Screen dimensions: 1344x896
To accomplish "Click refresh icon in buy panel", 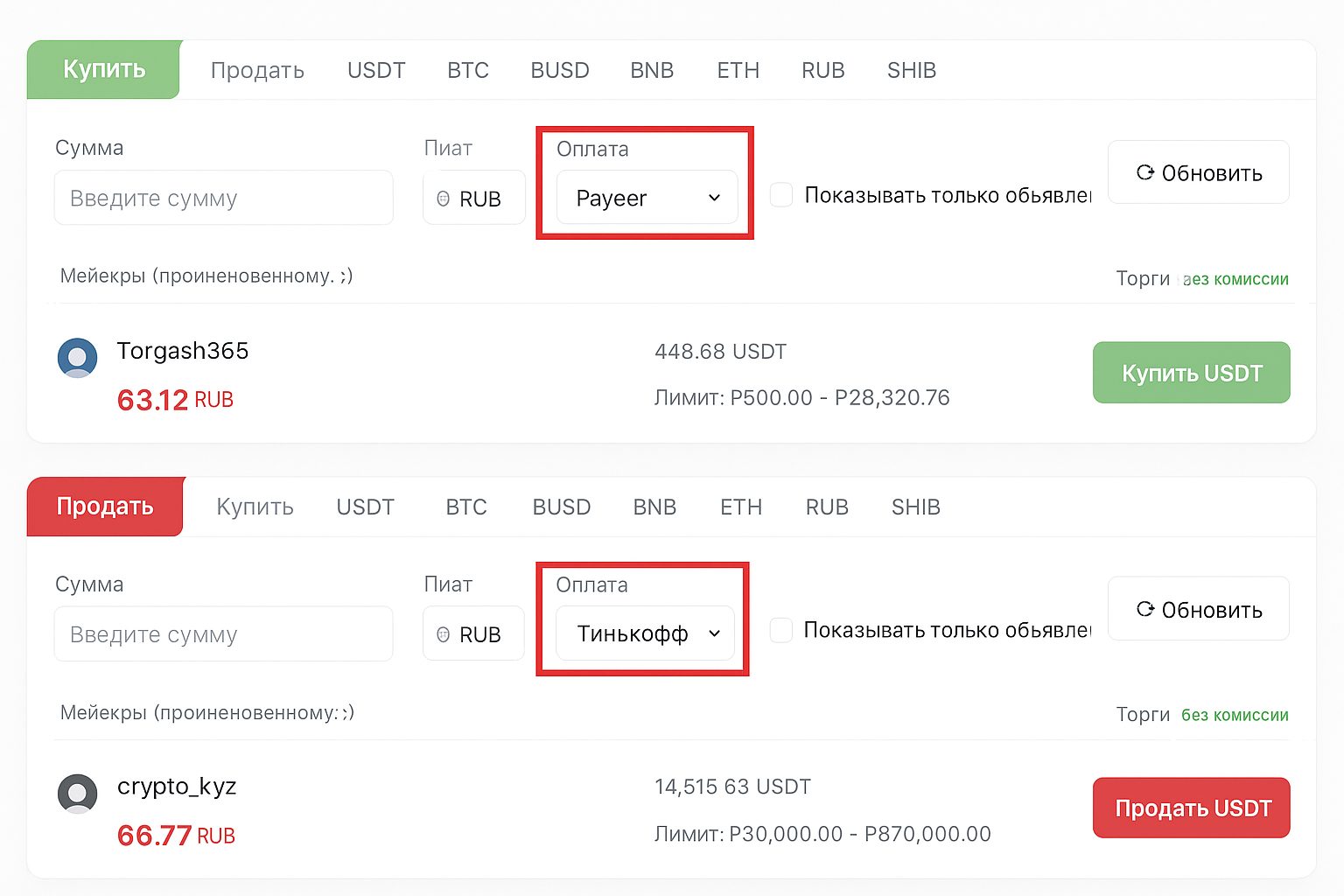I will pyautogui.click(x=1144, y=172).
